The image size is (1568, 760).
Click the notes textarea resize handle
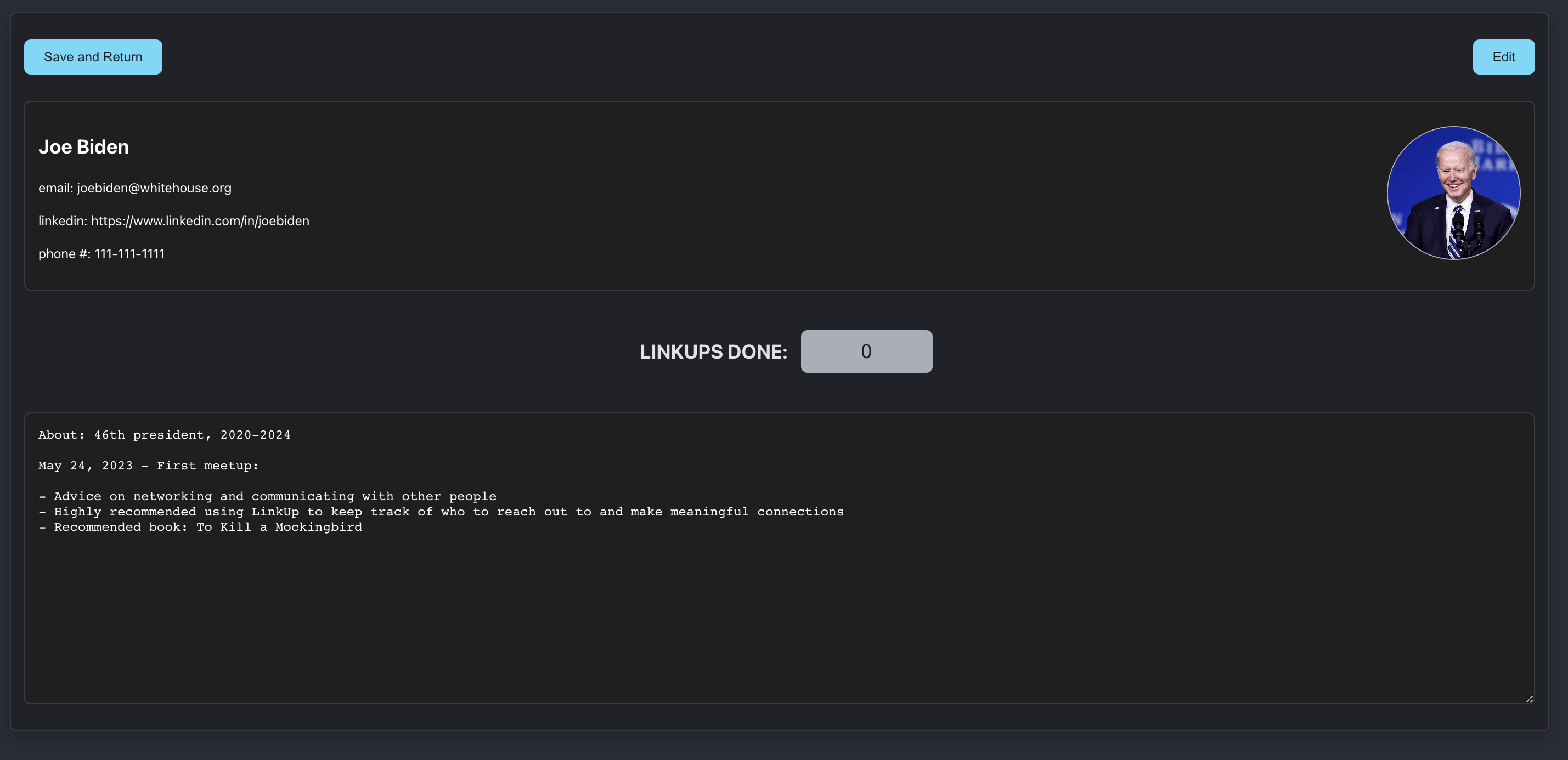click(1528, 699)
